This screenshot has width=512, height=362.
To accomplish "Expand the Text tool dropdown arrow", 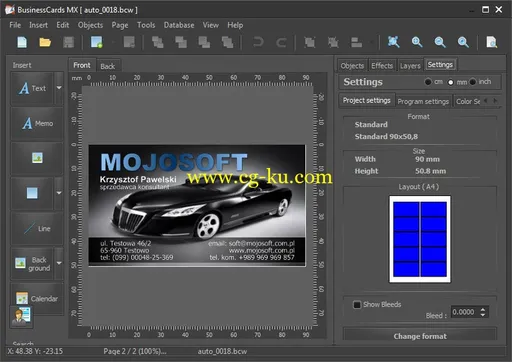I will coord(59,88).
